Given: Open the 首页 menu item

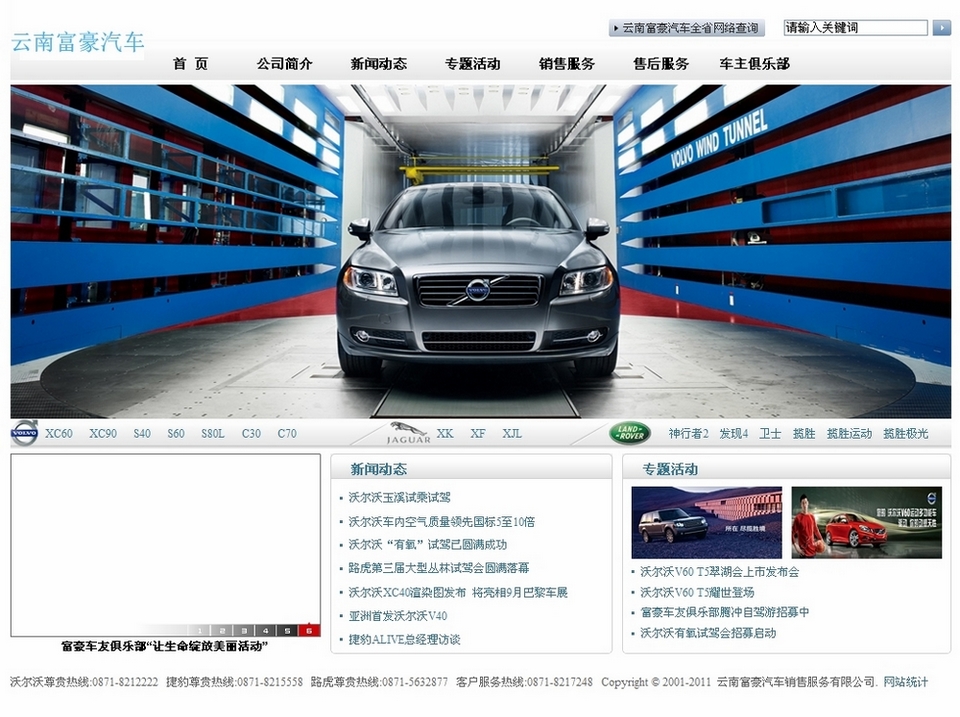Looking at the screenshot, I should click(190, 64).
